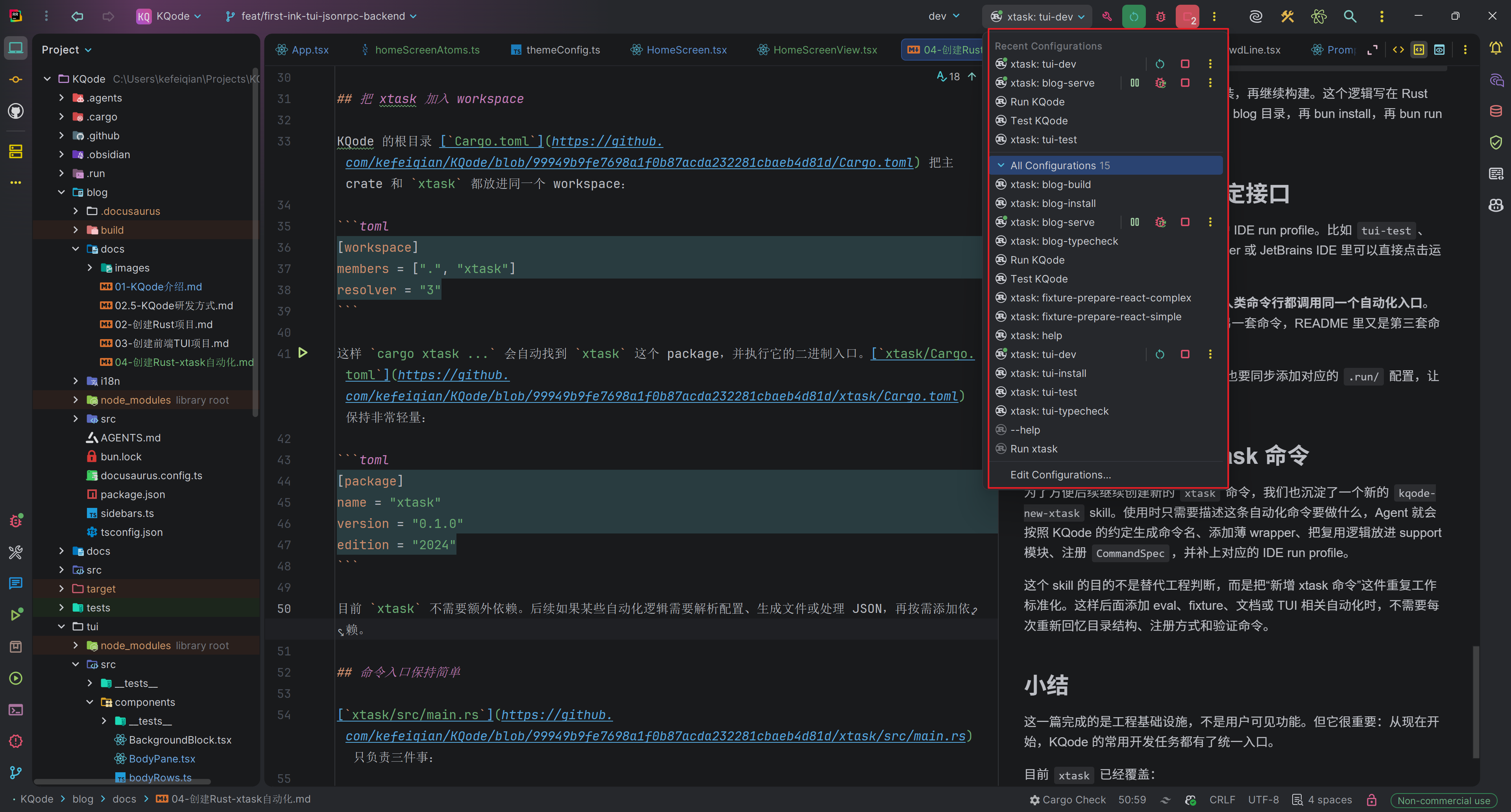Open the main menu dots icon

click(46, 17)
